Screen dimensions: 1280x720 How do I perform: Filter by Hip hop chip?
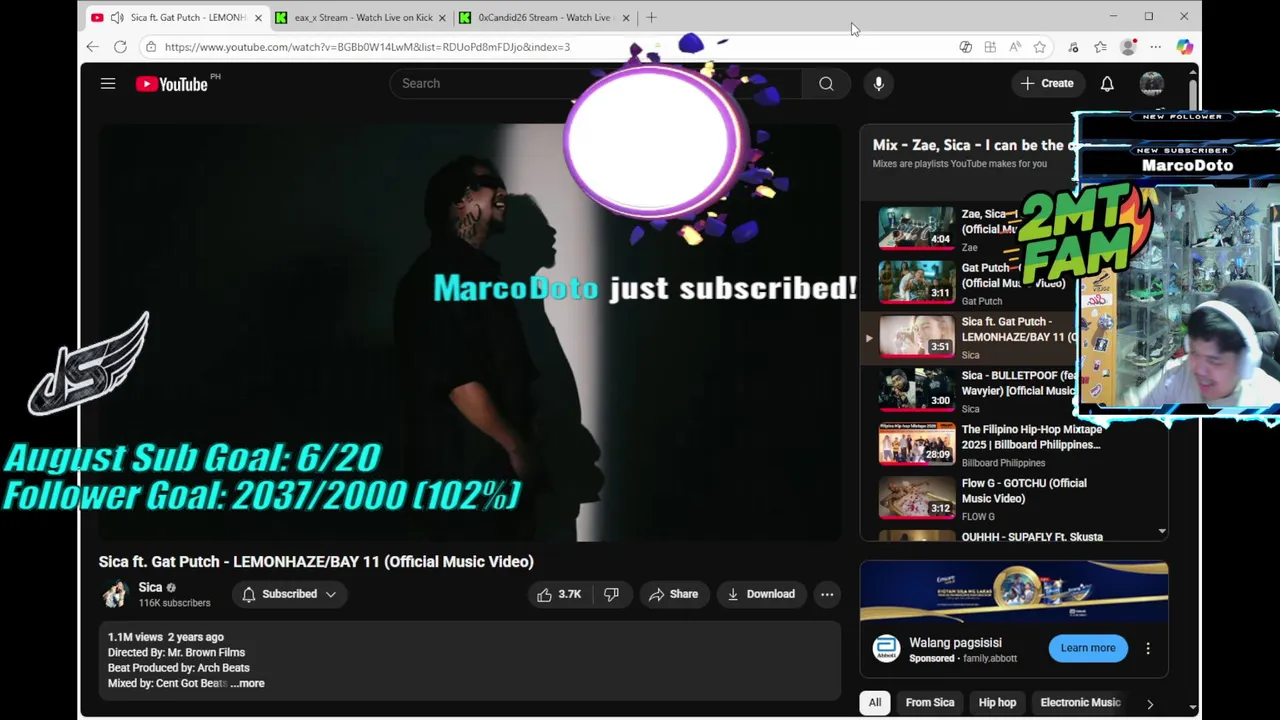point(997,702)
